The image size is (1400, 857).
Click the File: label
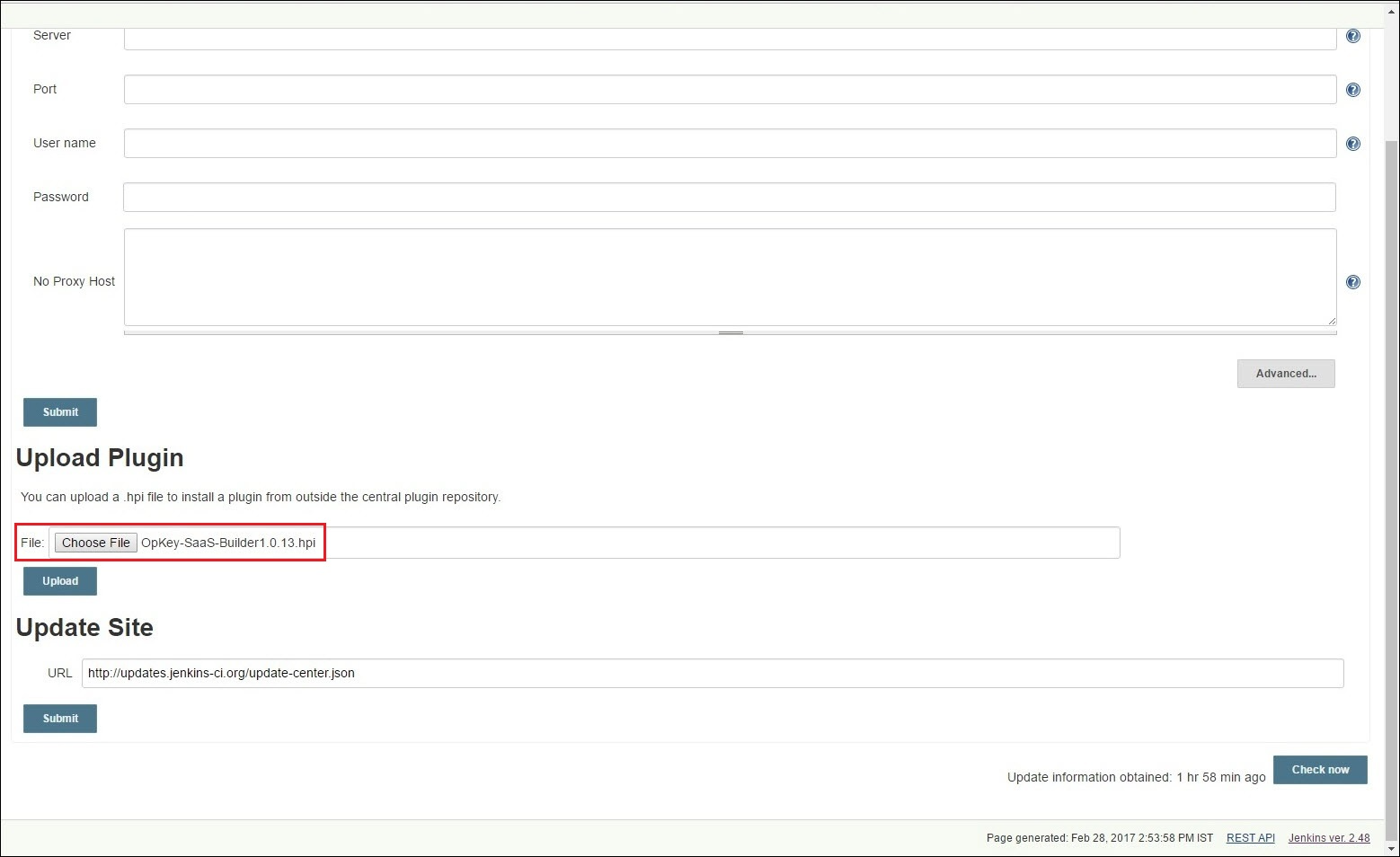coord(32,543)
